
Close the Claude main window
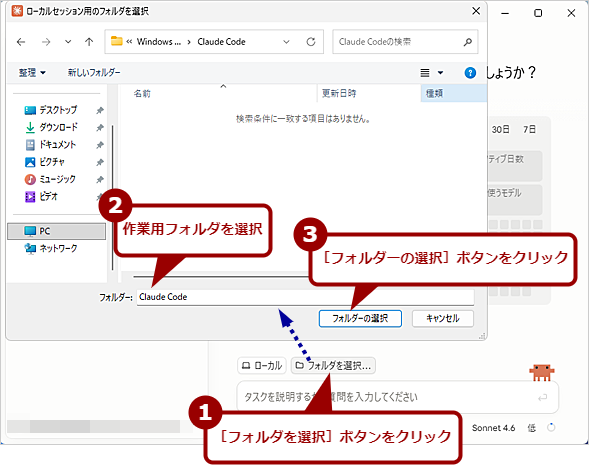pyautogui.click(x=571, y=13)
